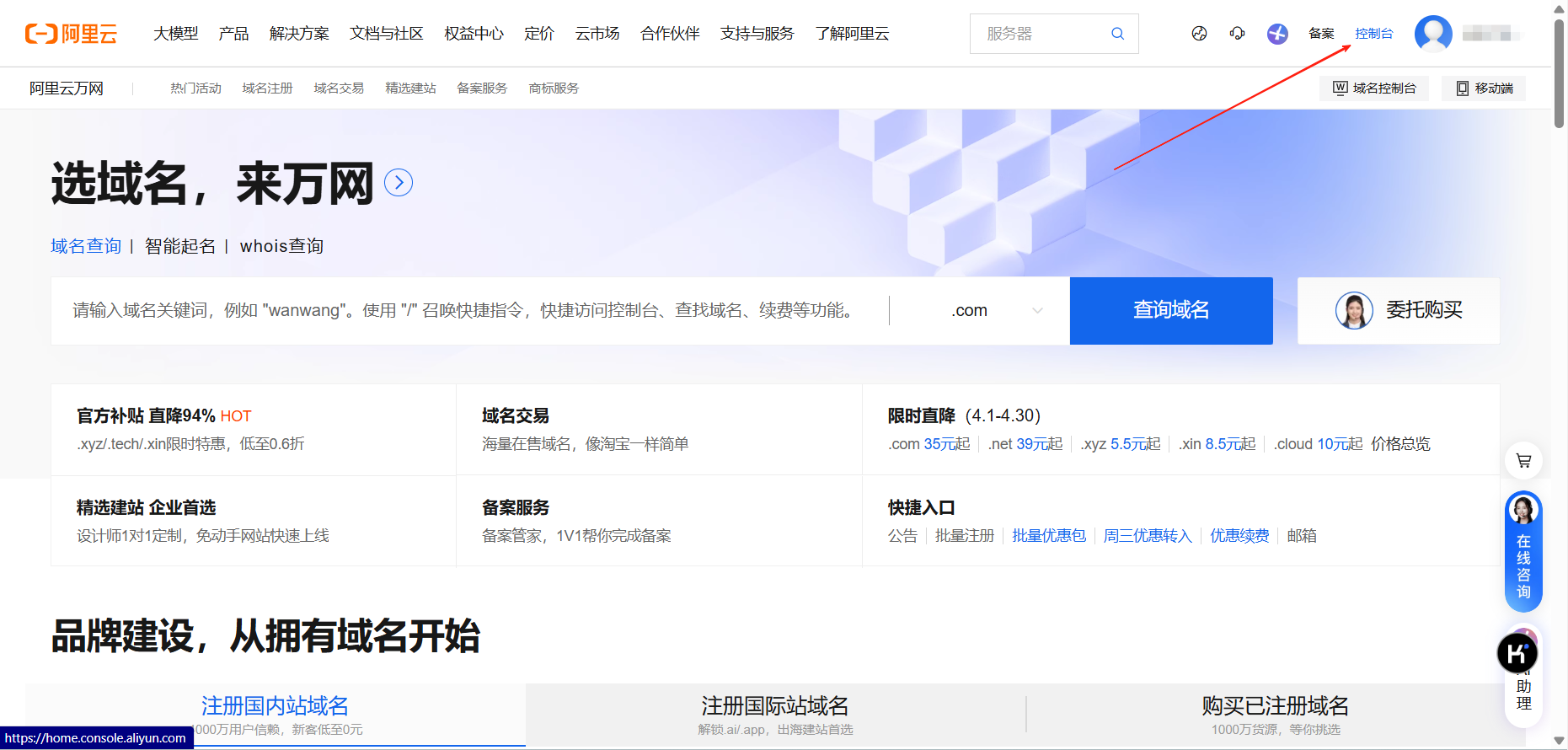Screen dimensions: 1568x750
Task: Click the black K floating icon
Action: (1517, 653)
